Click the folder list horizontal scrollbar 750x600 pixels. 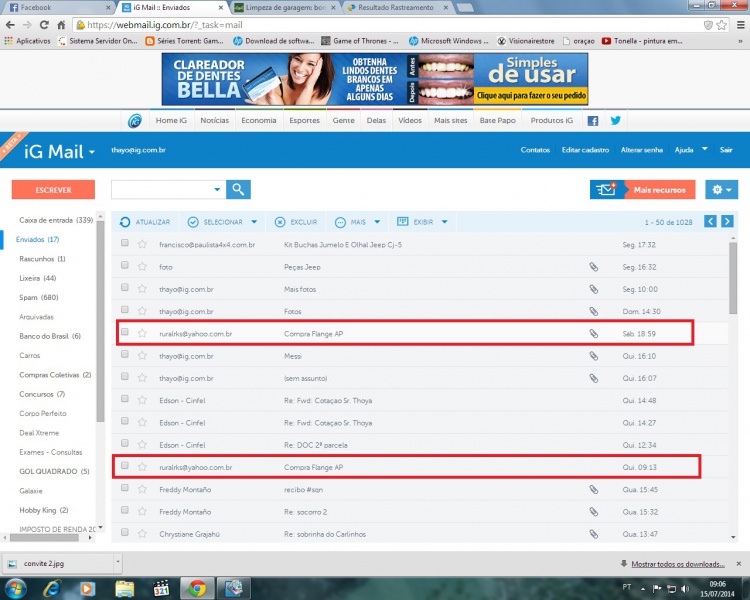pos(44,537)
